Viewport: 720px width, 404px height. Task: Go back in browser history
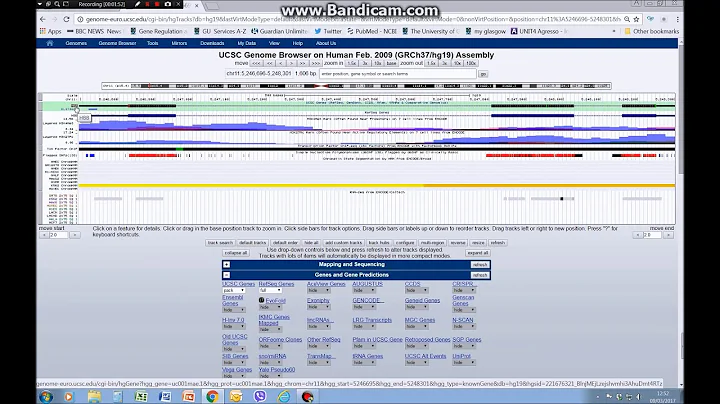(x=43, y=19)
